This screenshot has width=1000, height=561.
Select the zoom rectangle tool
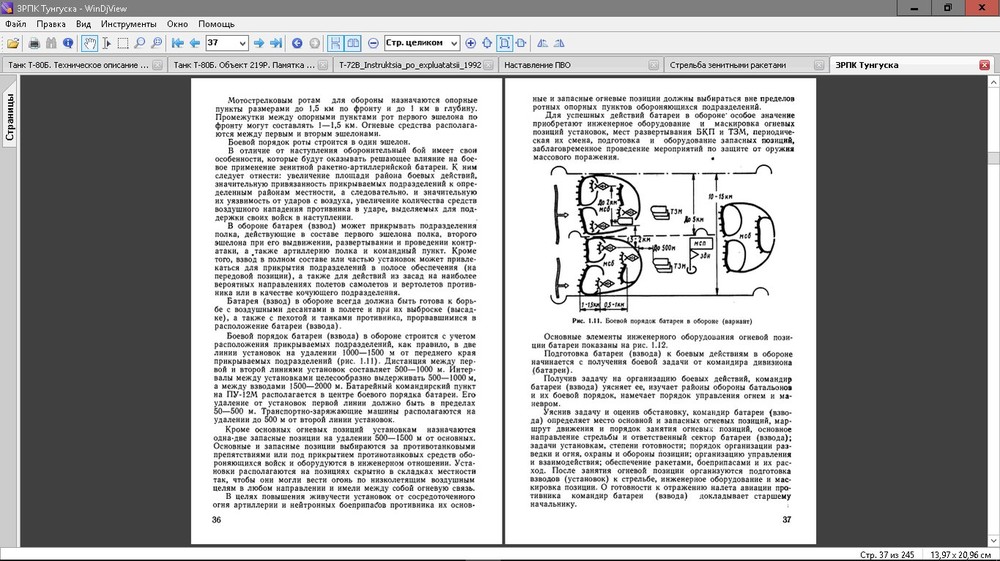pyautogui.click(x=157, y=43)
